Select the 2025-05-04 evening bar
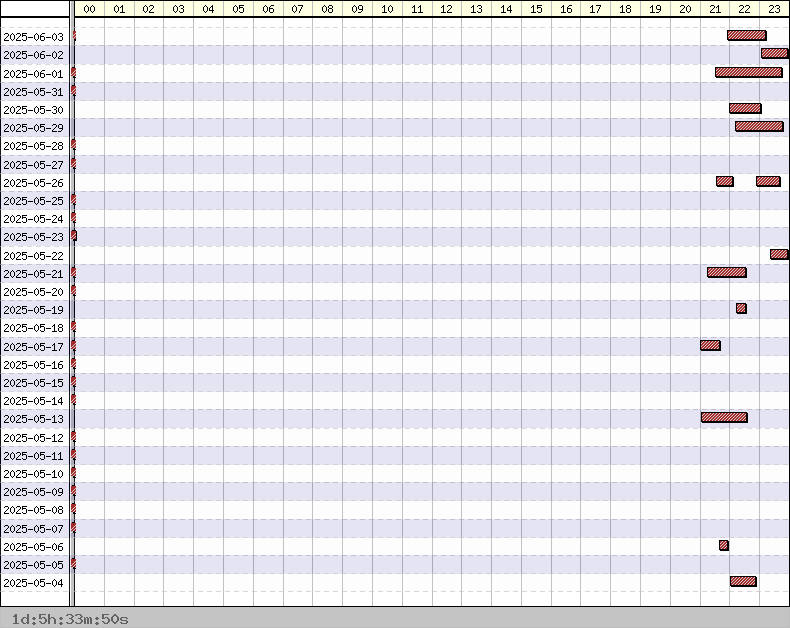This screenshot has height=628, width=790. [x=743, y=582]
